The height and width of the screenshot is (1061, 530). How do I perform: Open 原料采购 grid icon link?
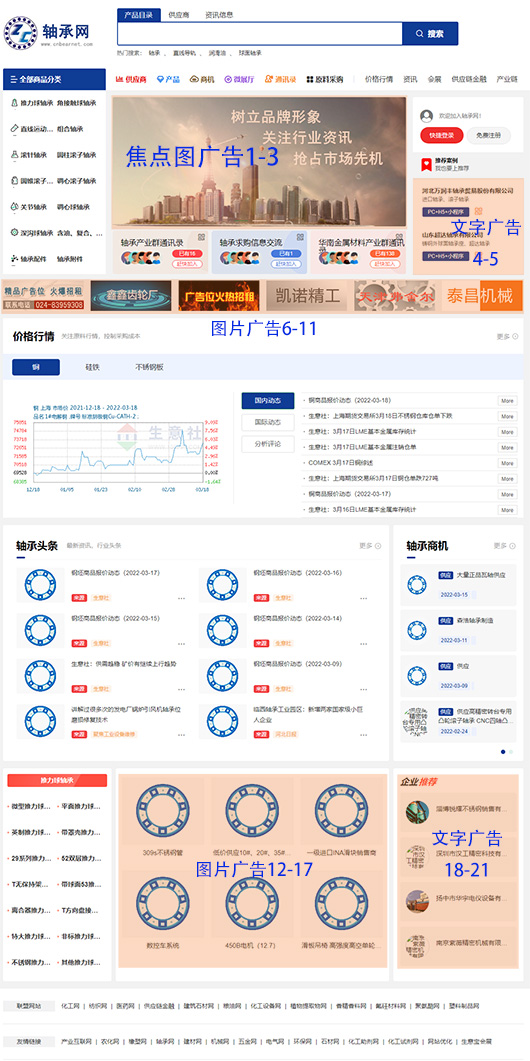pyautogui.click(x=324, y=79)
